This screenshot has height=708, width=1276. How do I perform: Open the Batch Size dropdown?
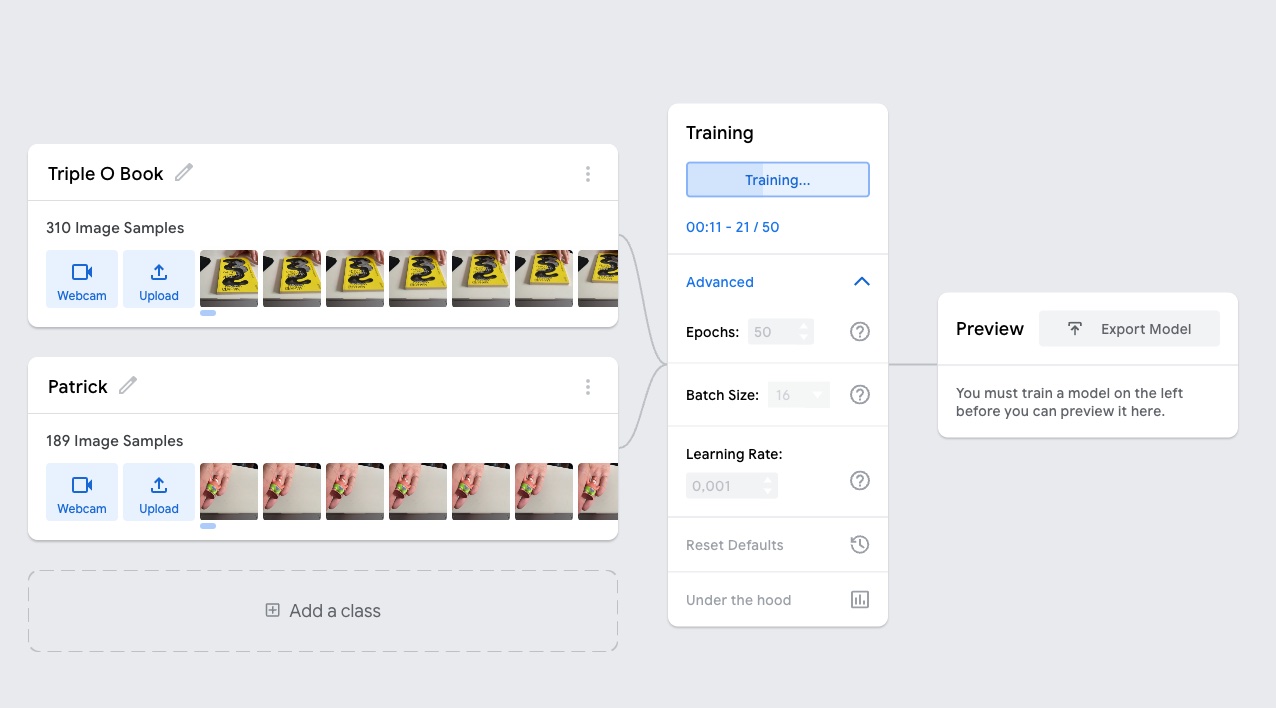click(x=799, y=395)
